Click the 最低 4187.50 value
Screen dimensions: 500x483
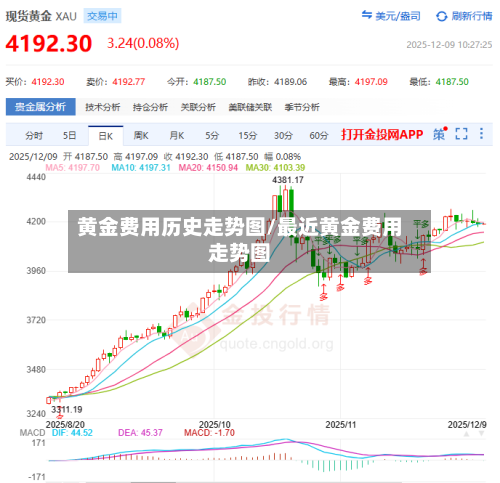[x=452, y=82]
